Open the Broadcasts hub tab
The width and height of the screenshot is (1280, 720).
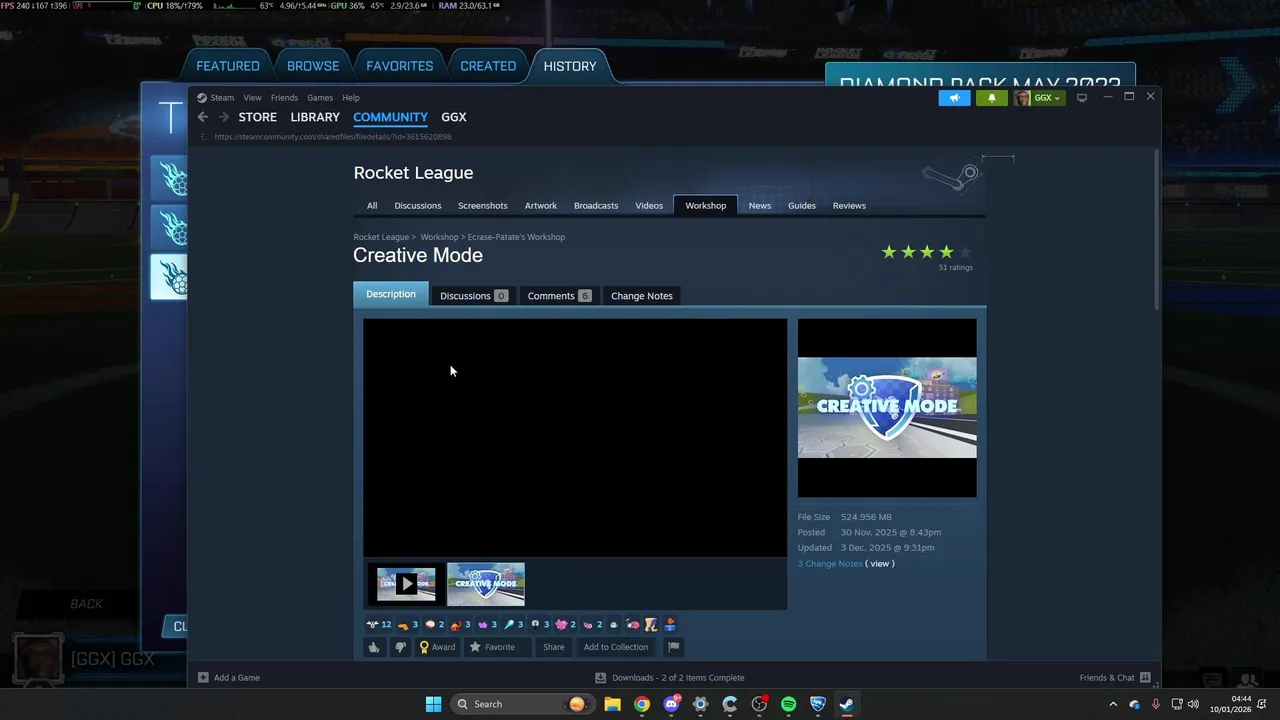[596, 206]
